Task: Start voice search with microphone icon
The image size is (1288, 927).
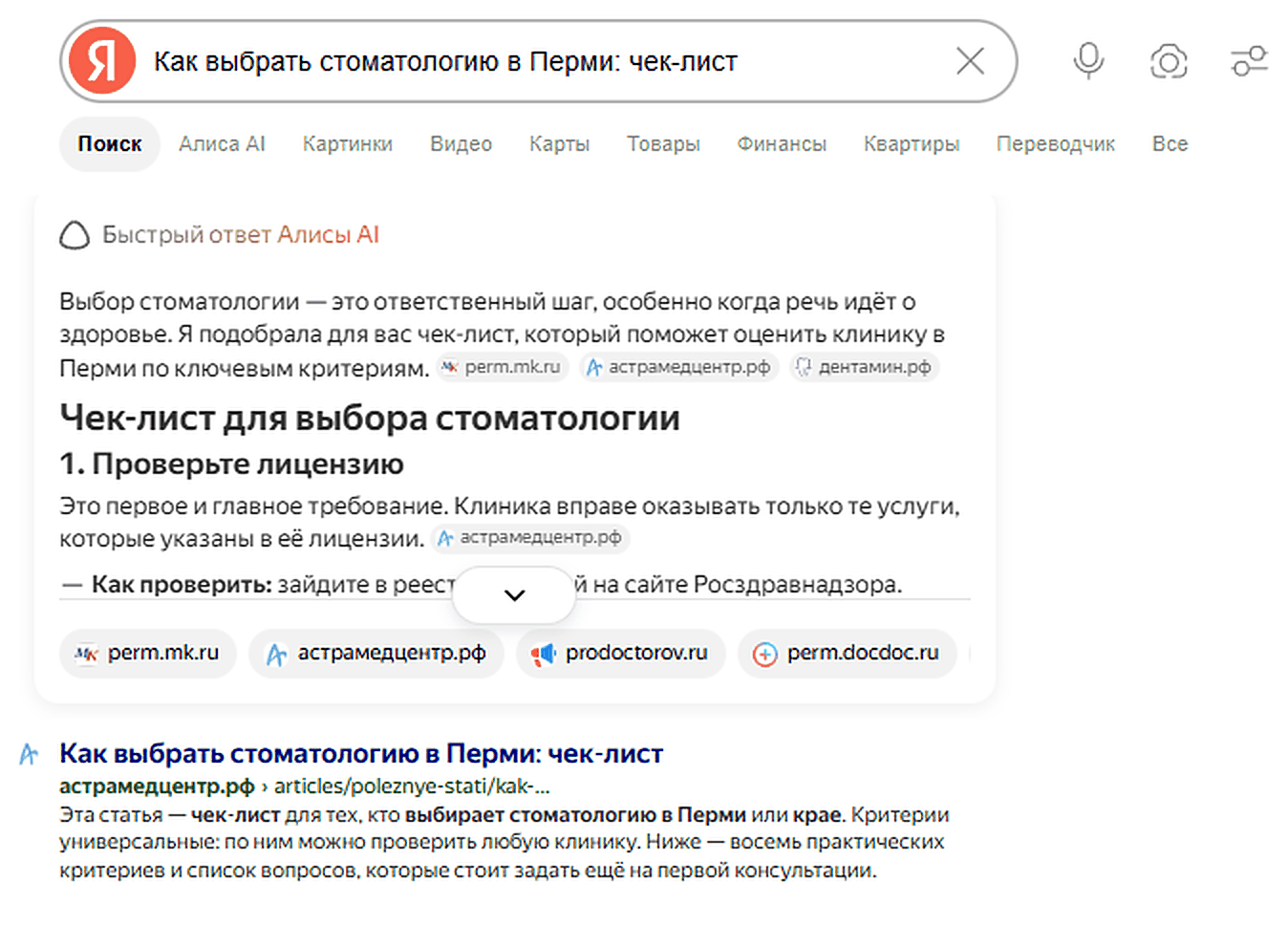Action: [1088, 61]
